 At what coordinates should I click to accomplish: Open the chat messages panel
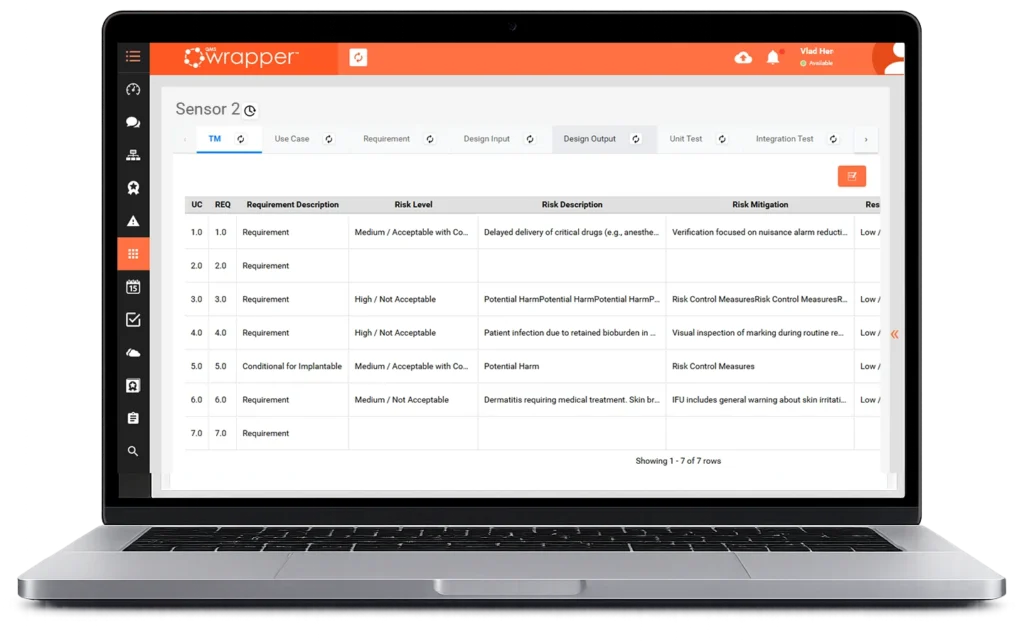[x=133, y=122]
